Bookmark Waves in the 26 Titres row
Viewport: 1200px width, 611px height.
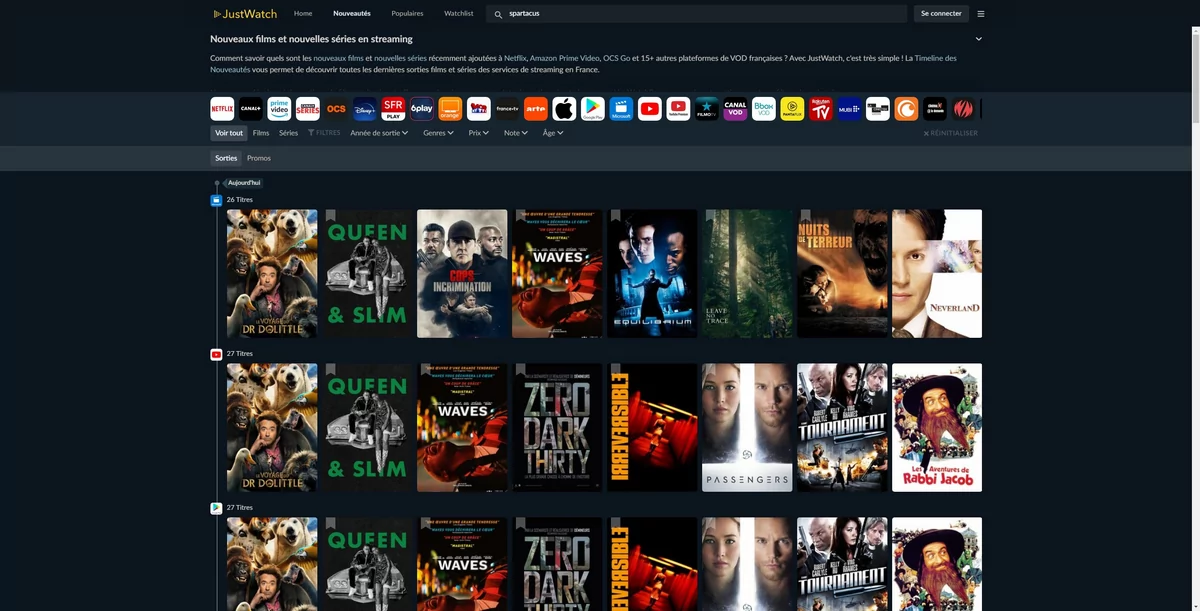click(x=521, y=216)
